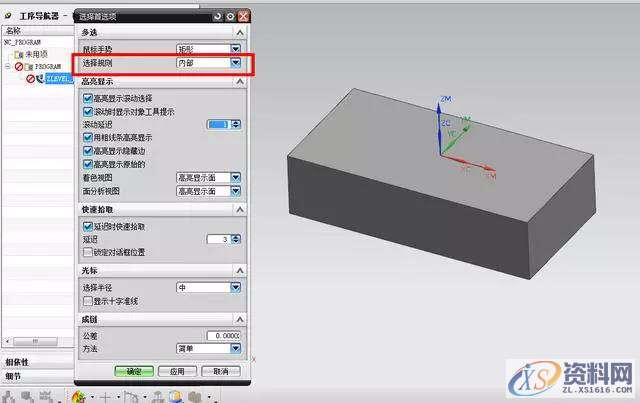640x403 pixels.
Task: Click the reset icon in dialog title bar
Action: tap(219, 16)
